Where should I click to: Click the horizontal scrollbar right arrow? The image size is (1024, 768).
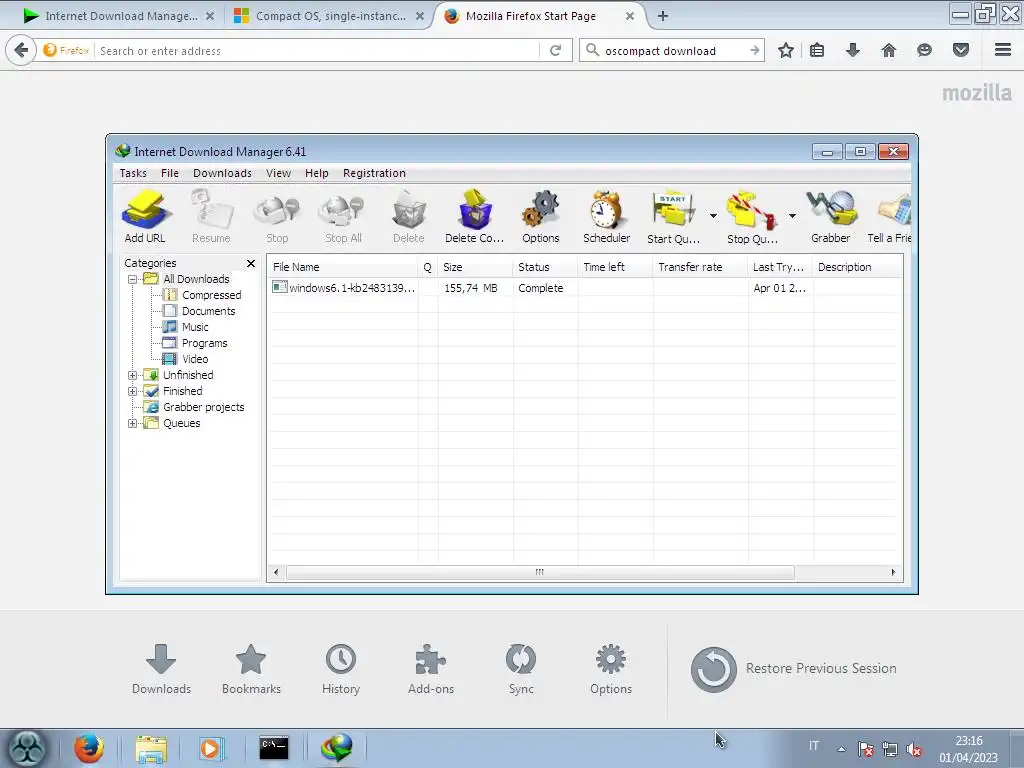tap(893, 573)
